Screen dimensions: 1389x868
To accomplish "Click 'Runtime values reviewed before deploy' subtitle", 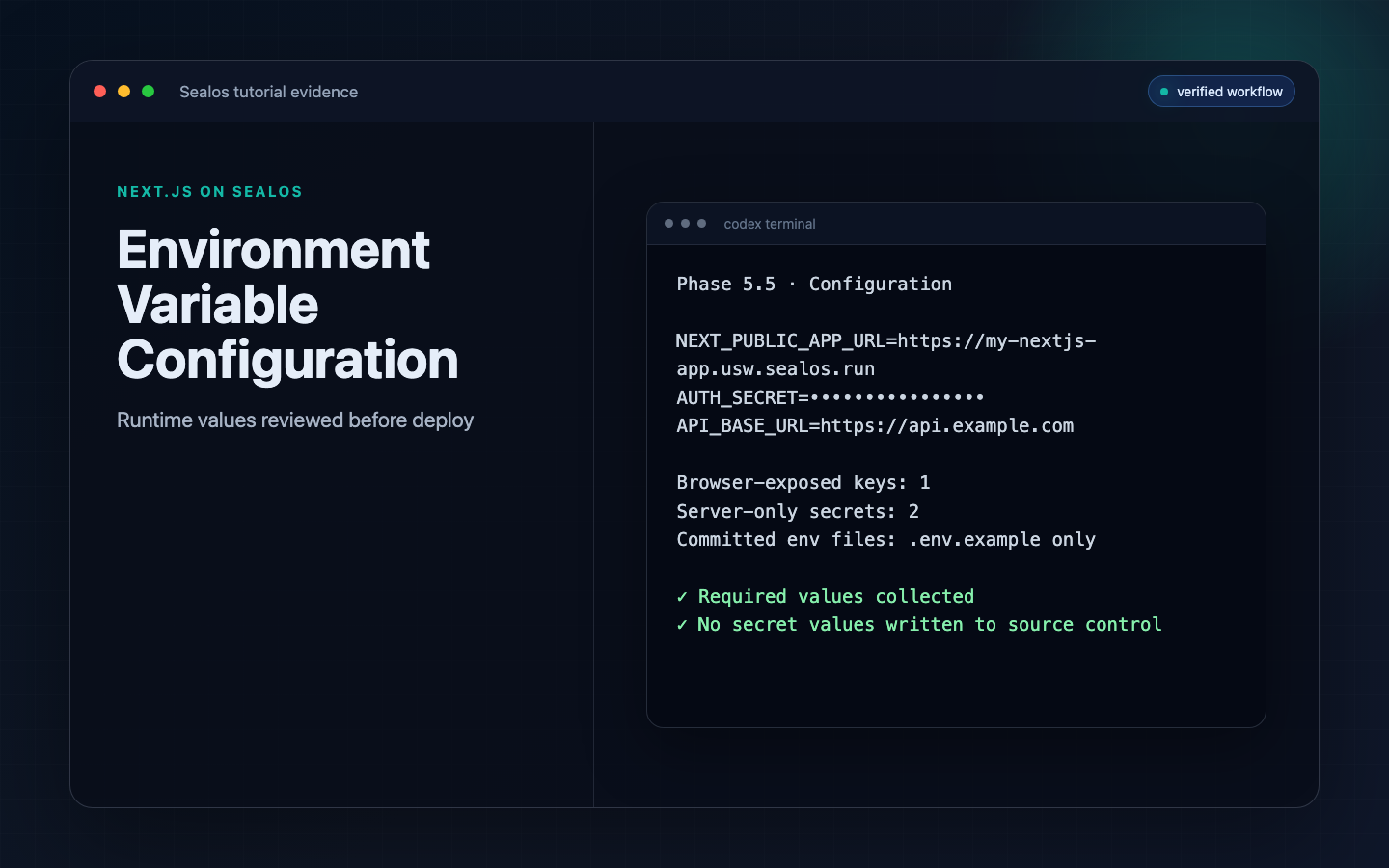I will (295, 420).
